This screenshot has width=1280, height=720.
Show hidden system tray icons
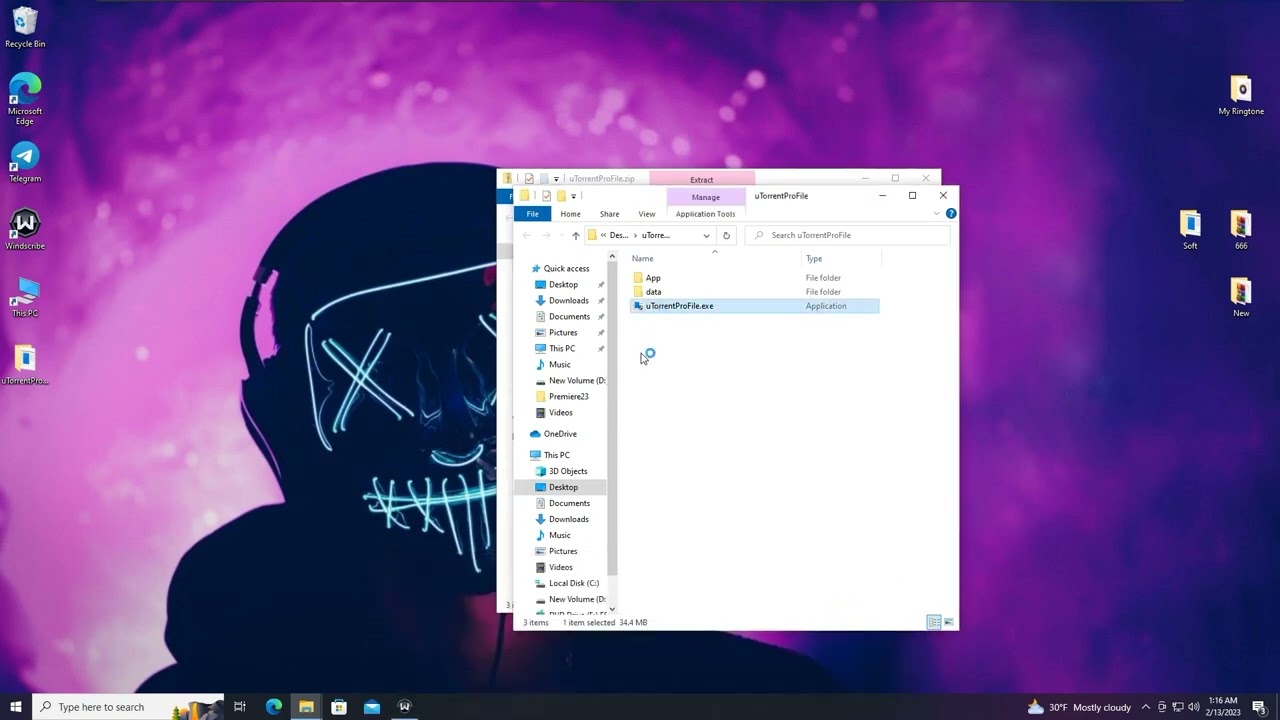(1145, 707)
